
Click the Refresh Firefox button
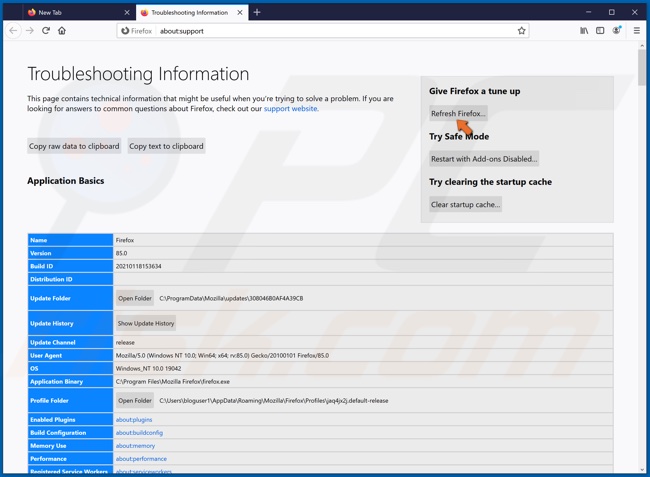[x=458, y=113]
